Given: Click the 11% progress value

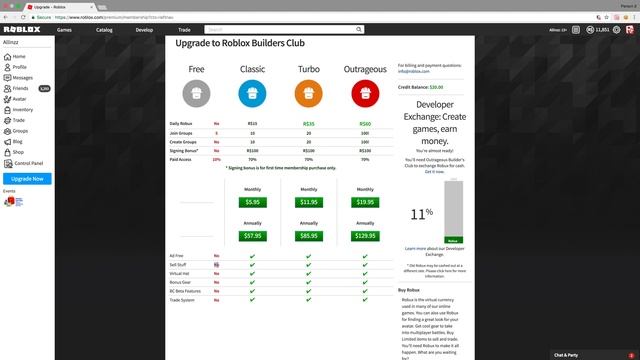Looking at the screenshot, I should click(421, 214).
